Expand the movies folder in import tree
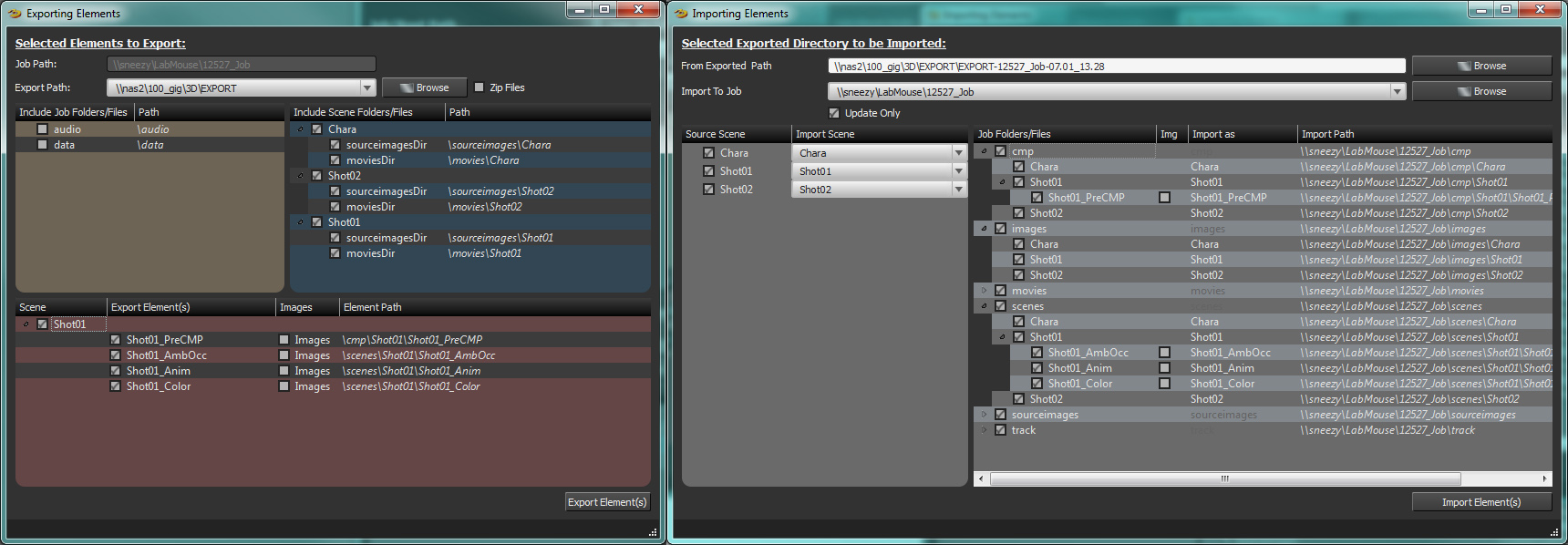This screenshot has height=545, width=1568. click(x=984, y=291)
